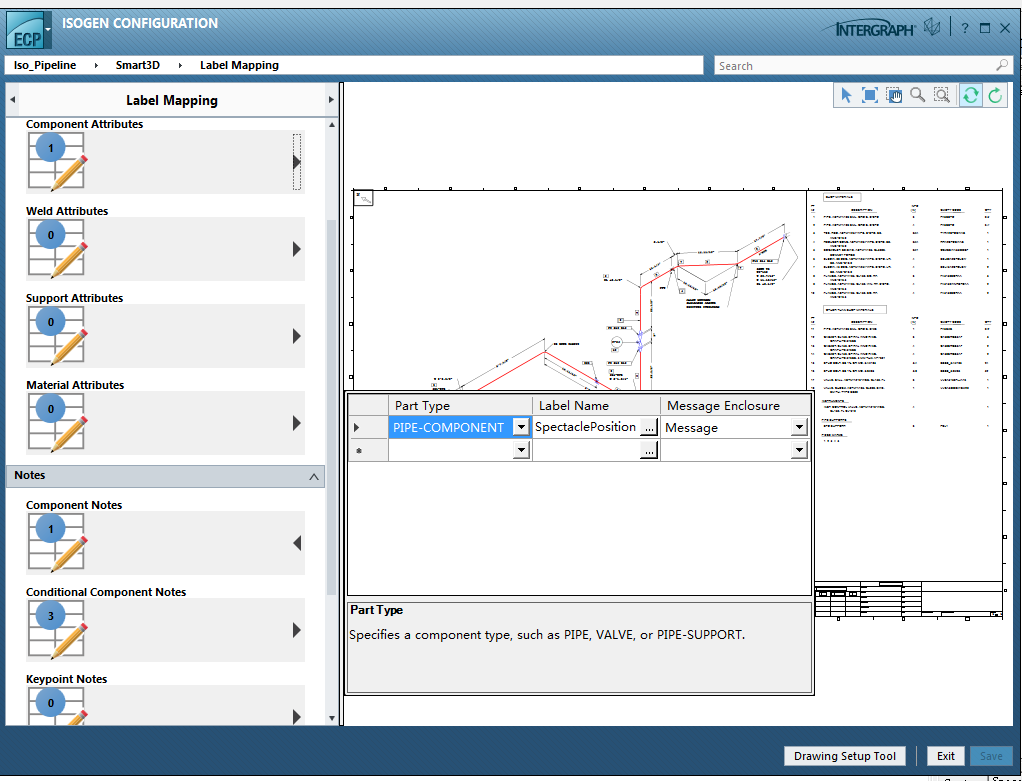Select the zoom area tool
The image size is (1022, 781).
[x=942, y=95]
